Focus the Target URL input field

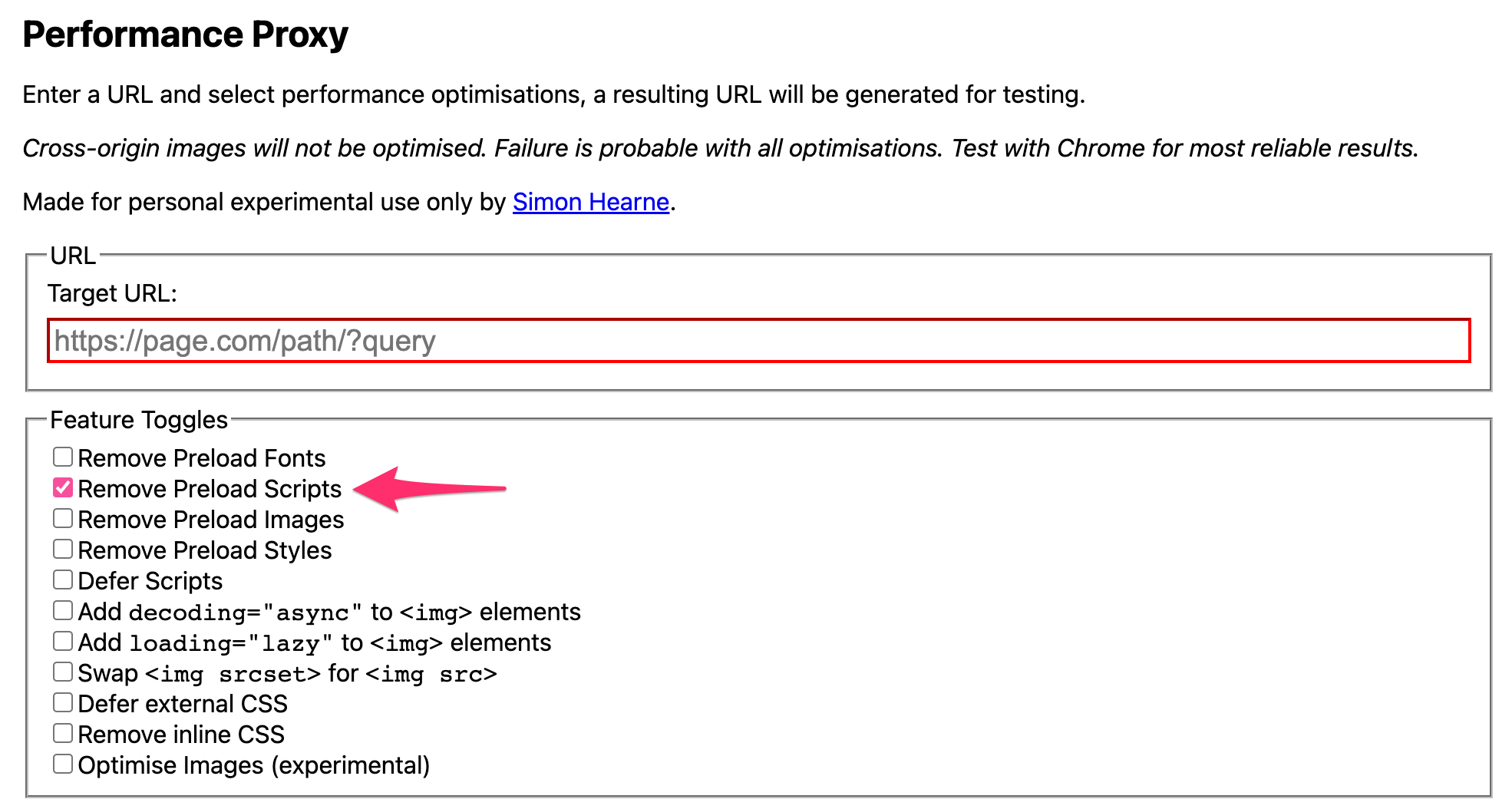point(758,341)
